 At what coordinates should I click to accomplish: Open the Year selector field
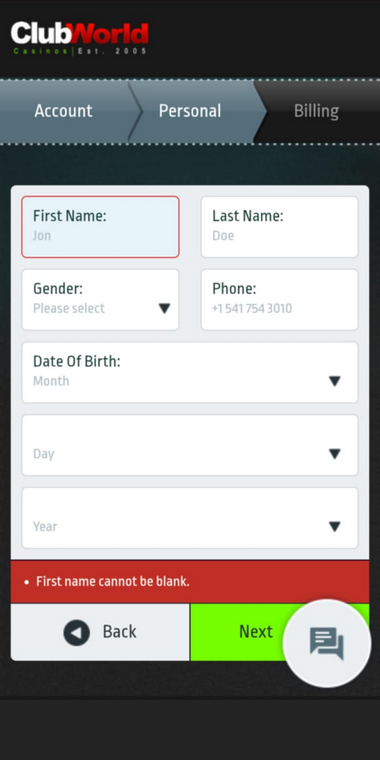(x=190, y=518)
